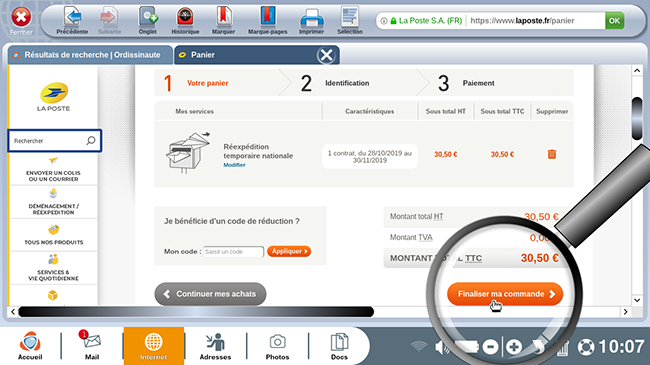This screenshot has height=365, width=650.
Task: Click the site info icon in address bar
Action: coord(384,21)
